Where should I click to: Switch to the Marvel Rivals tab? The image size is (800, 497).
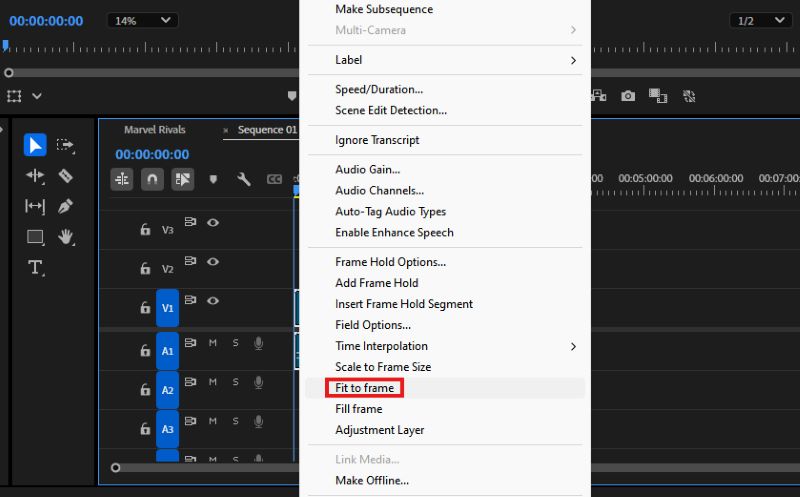[x=155, y=130]
